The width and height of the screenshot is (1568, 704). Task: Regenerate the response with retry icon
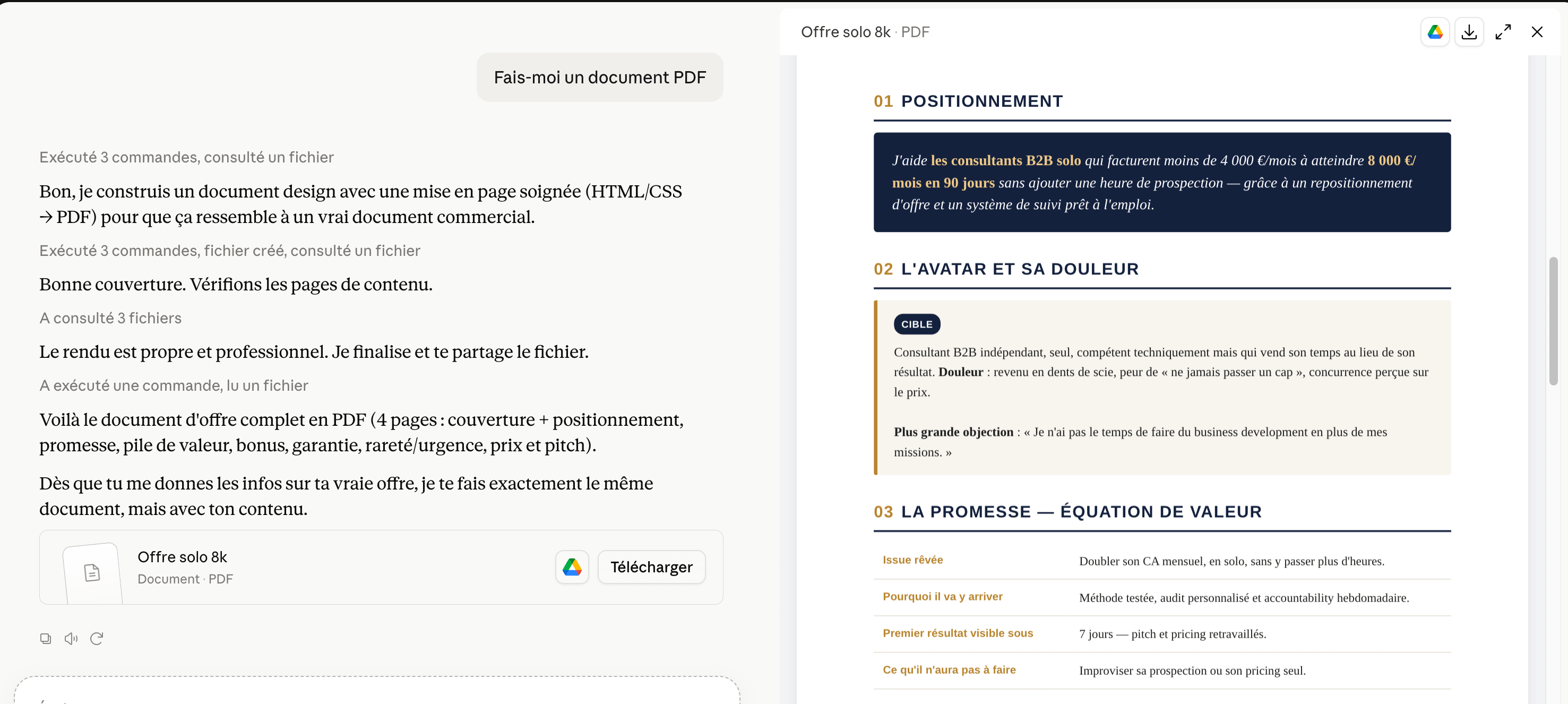point(97,638)
